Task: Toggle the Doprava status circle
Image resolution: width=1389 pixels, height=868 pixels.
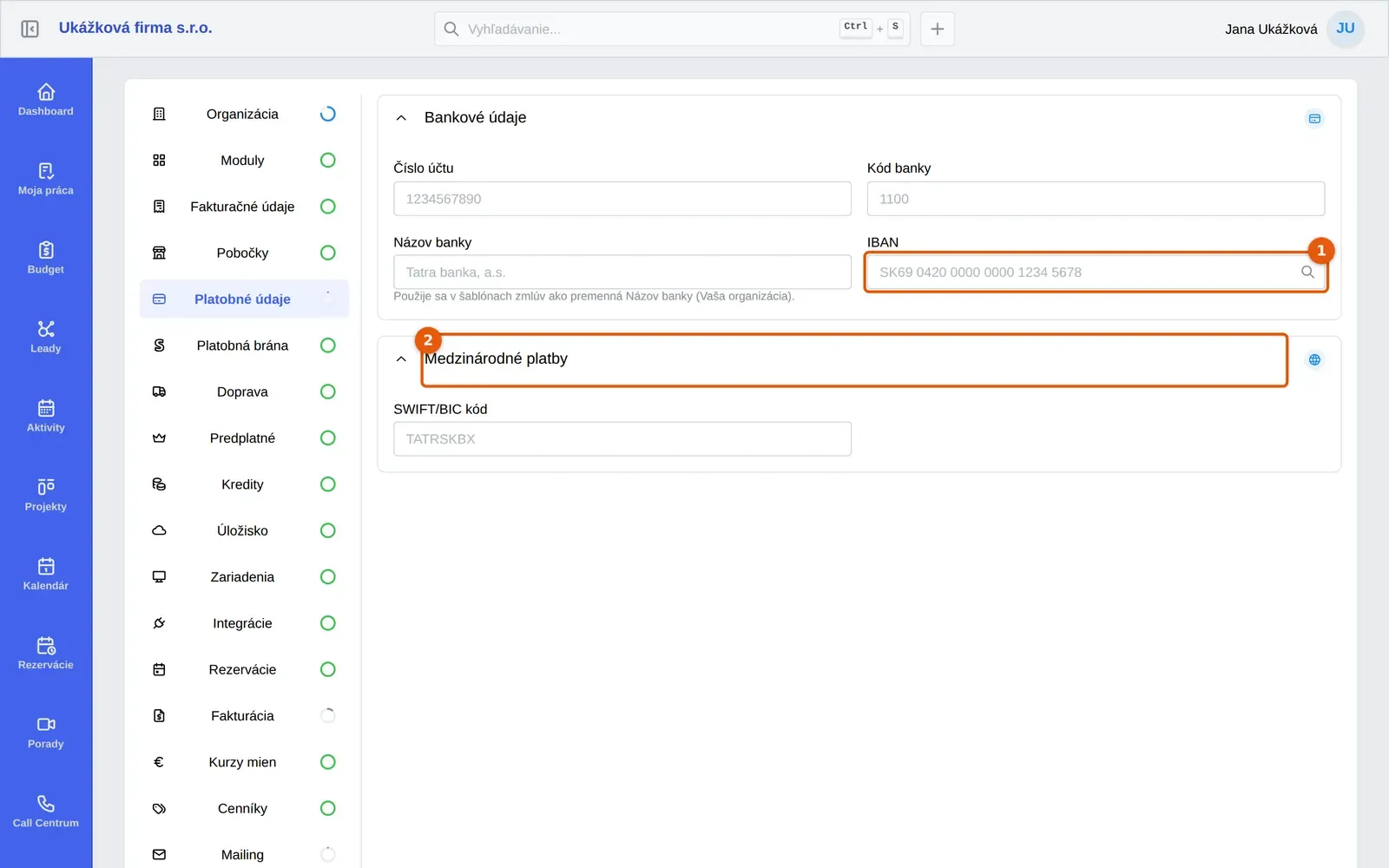Action: pyautogui.click(x=327, y=391)
